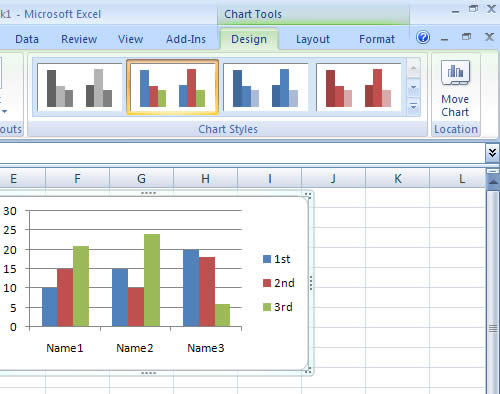Apply the red monochrome chart style

click(358, 87)
